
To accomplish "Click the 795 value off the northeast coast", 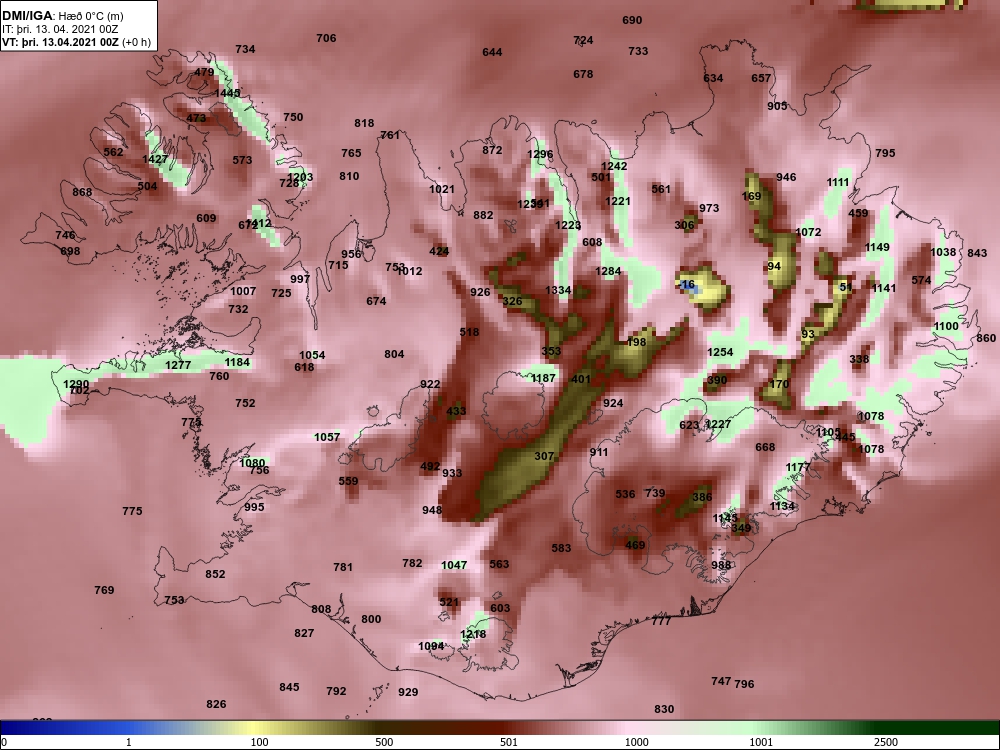I will point(885,153).
